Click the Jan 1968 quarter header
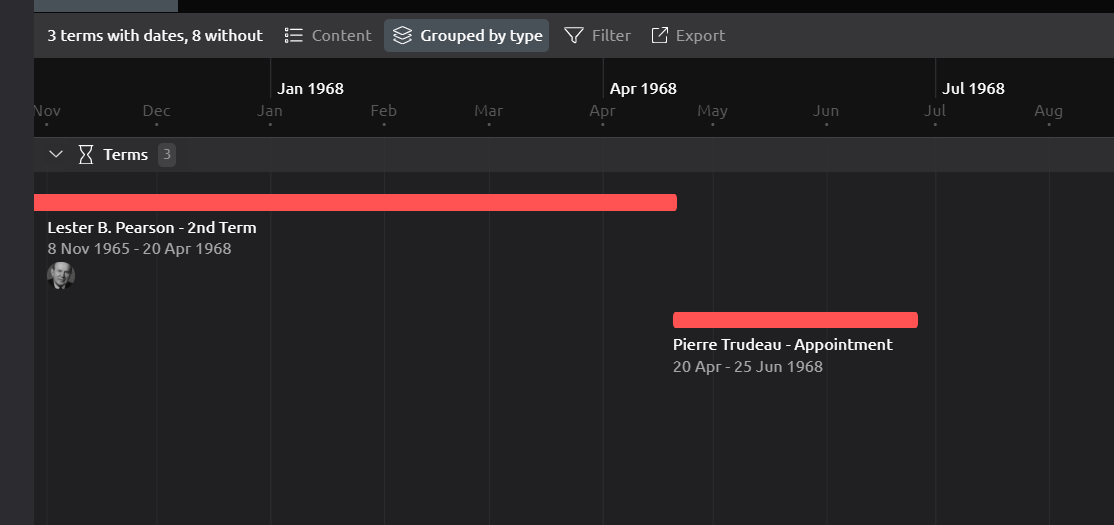 pos(310,89)
